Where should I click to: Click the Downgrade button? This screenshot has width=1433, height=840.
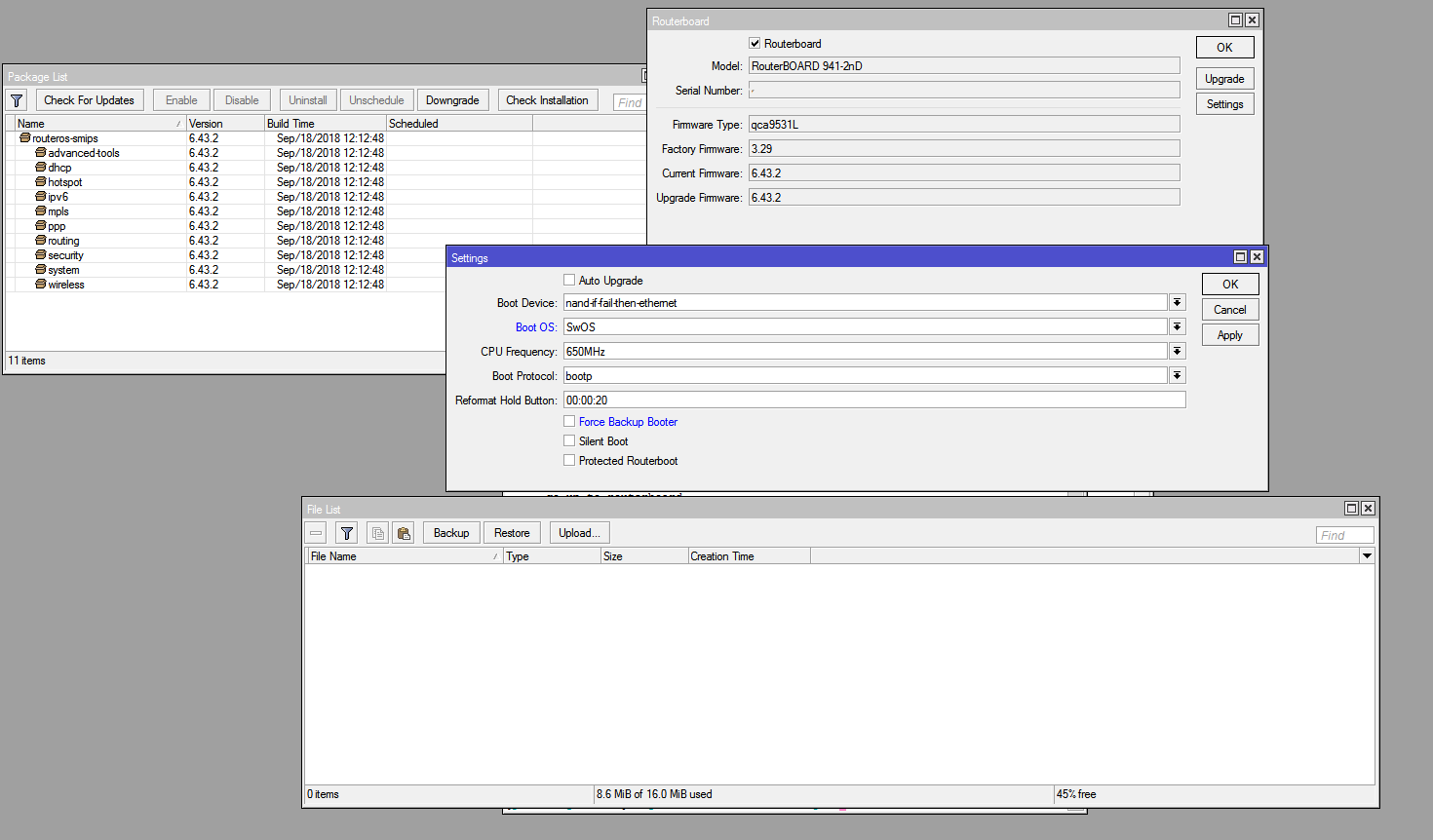(x=452, y=100)
